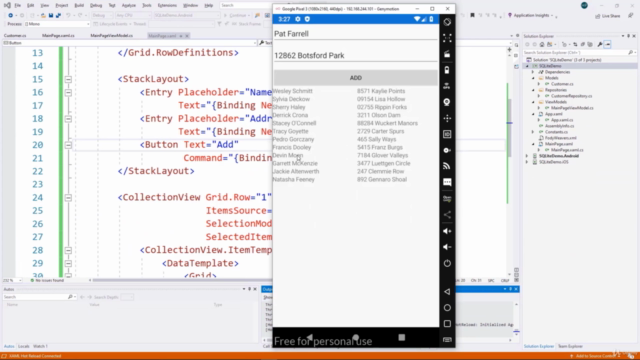Switch to MainPageViewModel.cs editor tab
The width and height of the screenshot is (640, 360).
click(x=111, y=36)
